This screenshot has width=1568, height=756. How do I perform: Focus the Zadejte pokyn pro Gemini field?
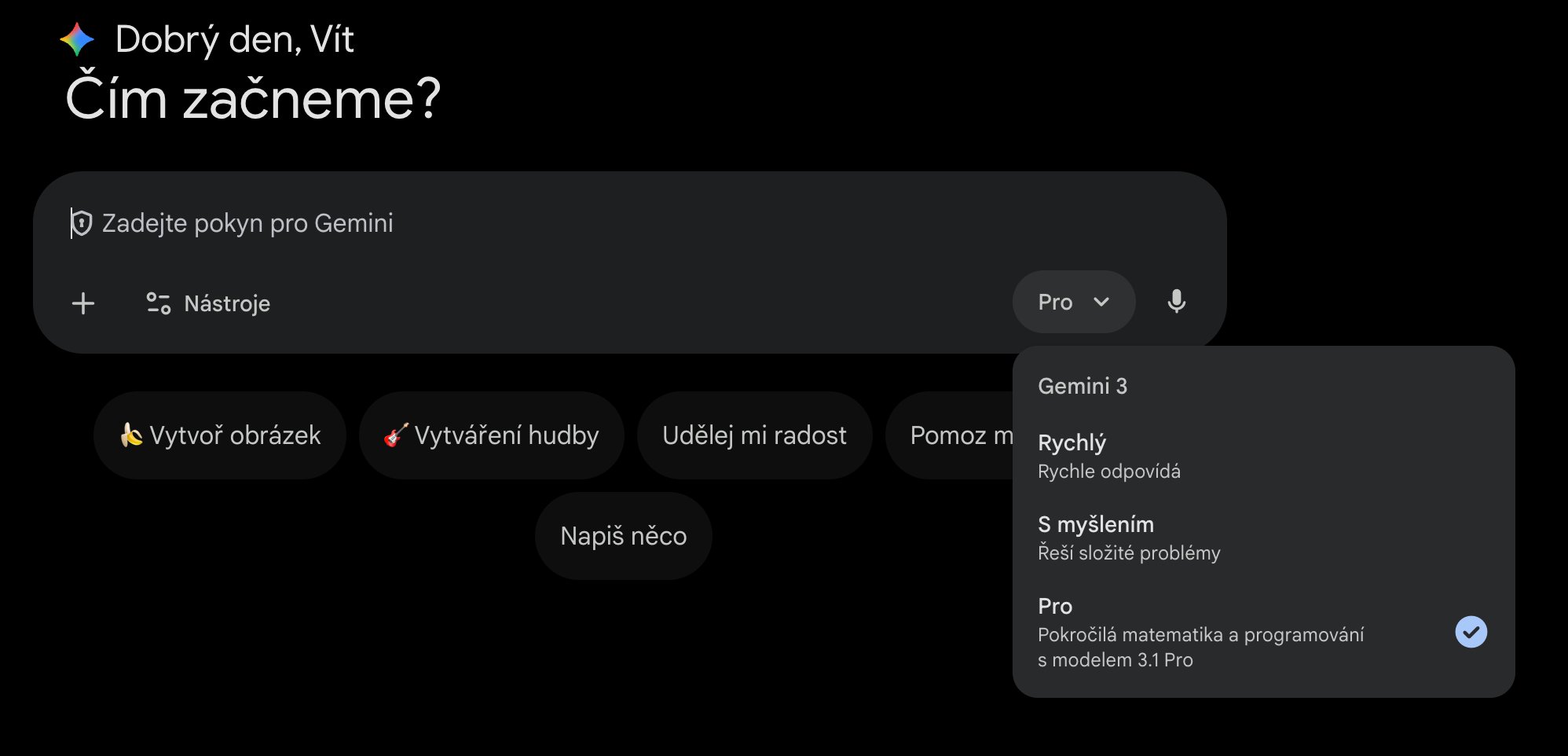coord(550,223)
